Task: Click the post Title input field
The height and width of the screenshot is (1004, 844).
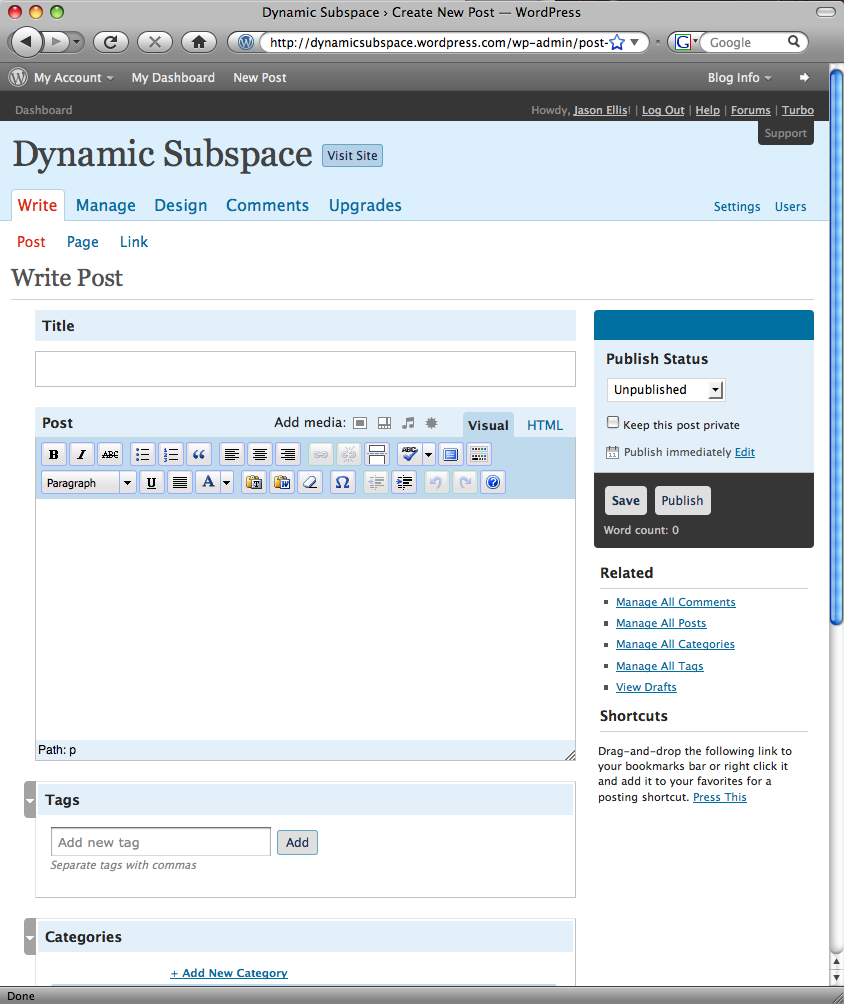Action: [305, 368]
